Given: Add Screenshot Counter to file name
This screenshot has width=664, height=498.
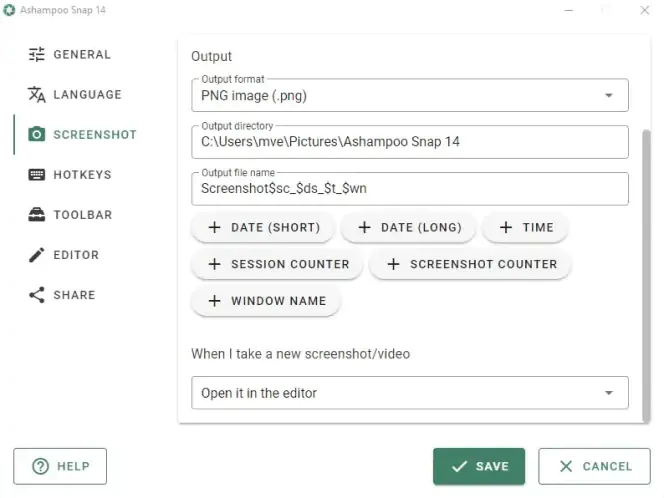Looking at the screenshot, I should [470, 264].
